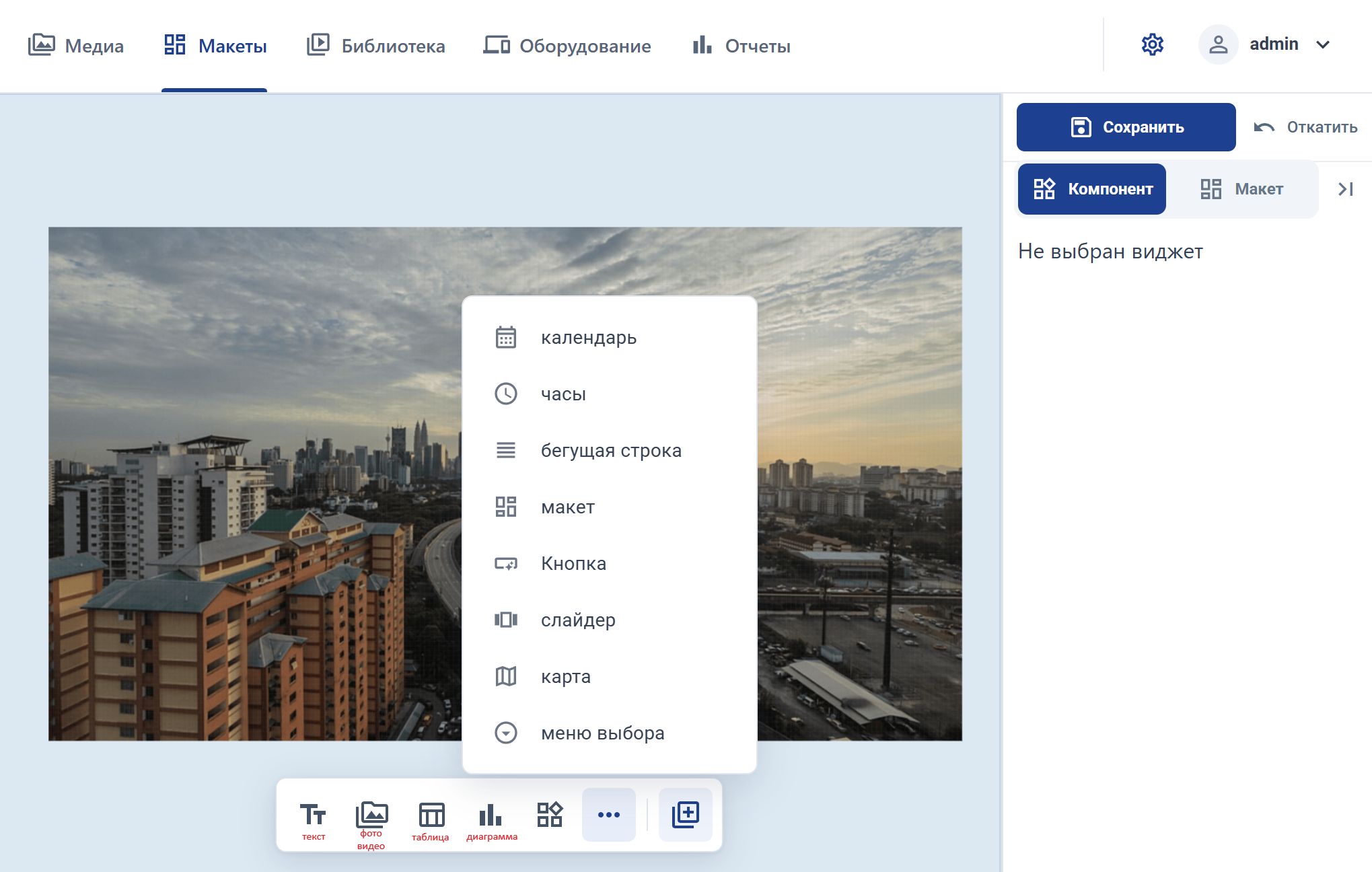Viewport: 1372px width, 872px height.
Task: Collapse the right side panel
Action: pyautogui.click(x=1346, y=189)
